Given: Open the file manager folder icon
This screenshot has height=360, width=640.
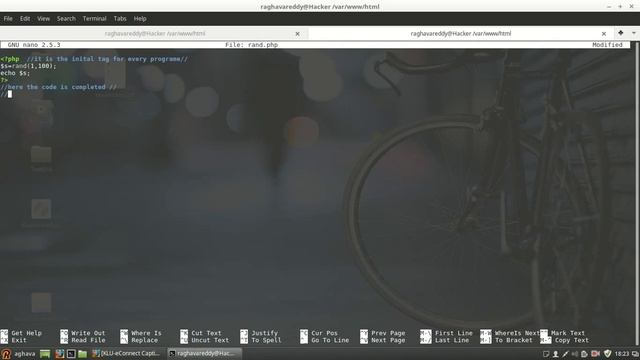Looking at the screenshot, I should 82,354.
